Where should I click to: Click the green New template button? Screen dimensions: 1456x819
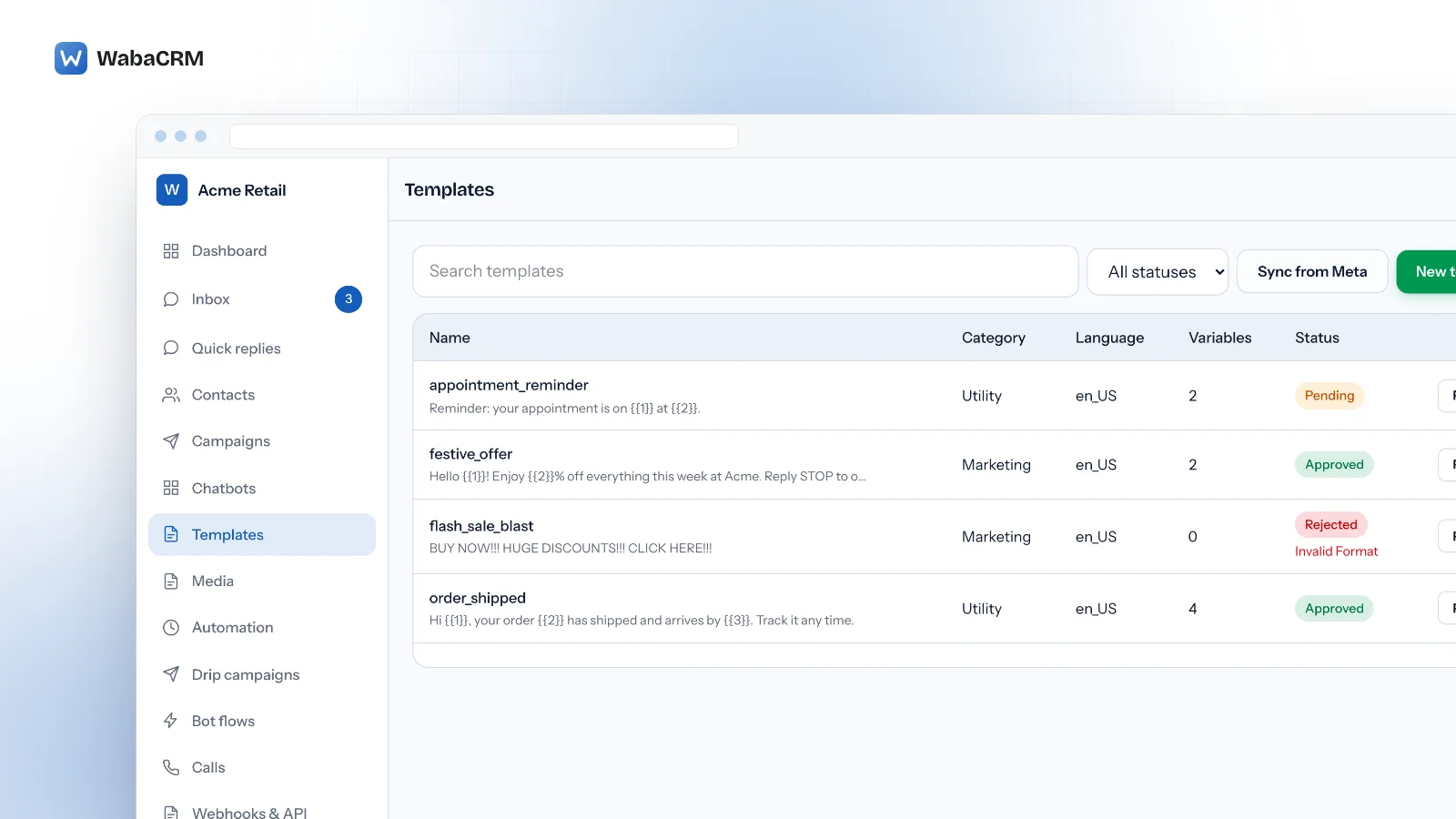click(1427, 272)
